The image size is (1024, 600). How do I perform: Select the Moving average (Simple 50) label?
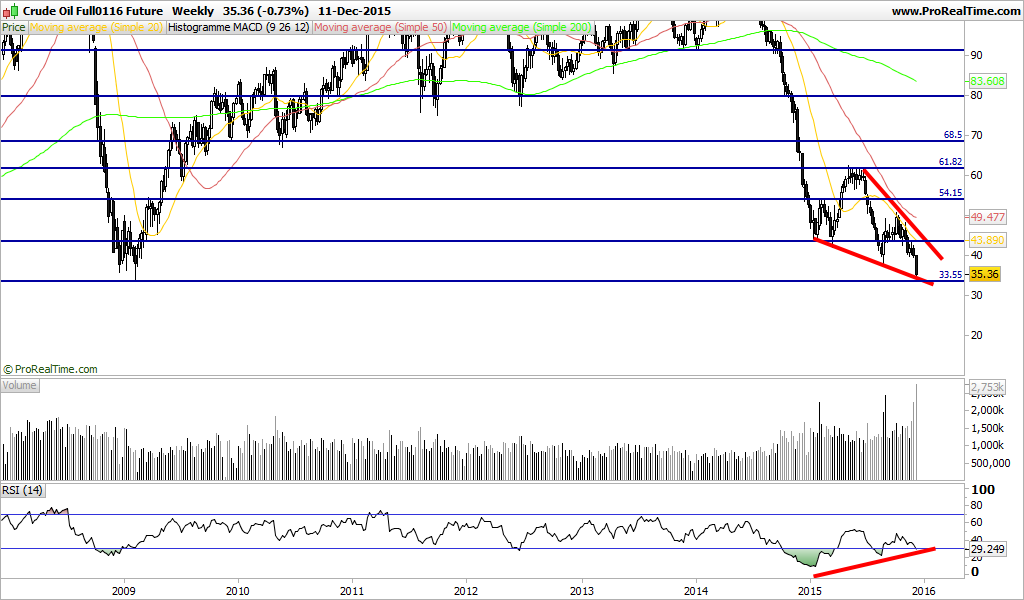click(x=381, y=27)
